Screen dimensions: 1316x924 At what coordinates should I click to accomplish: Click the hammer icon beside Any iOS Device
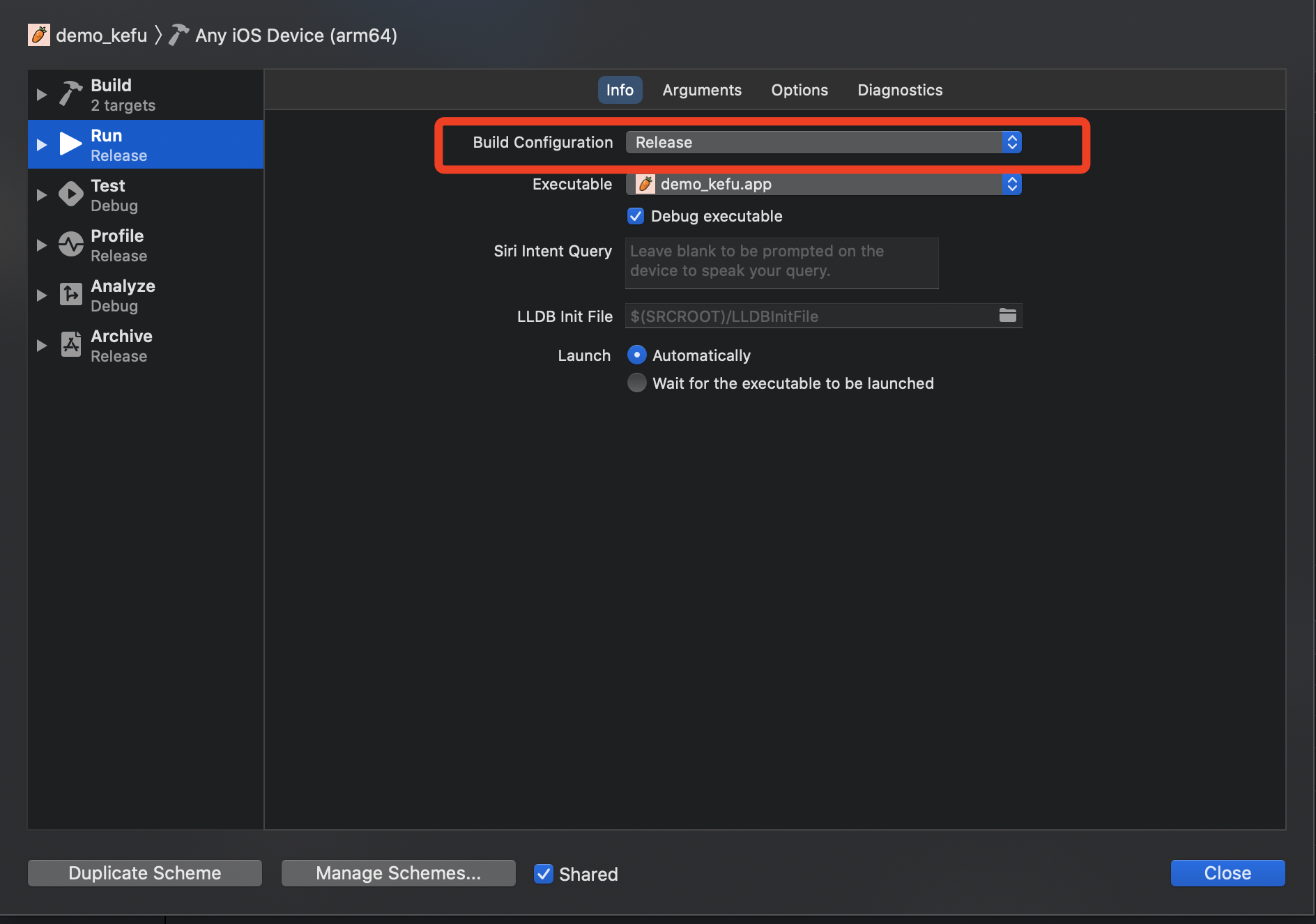(x=179, y=35)
